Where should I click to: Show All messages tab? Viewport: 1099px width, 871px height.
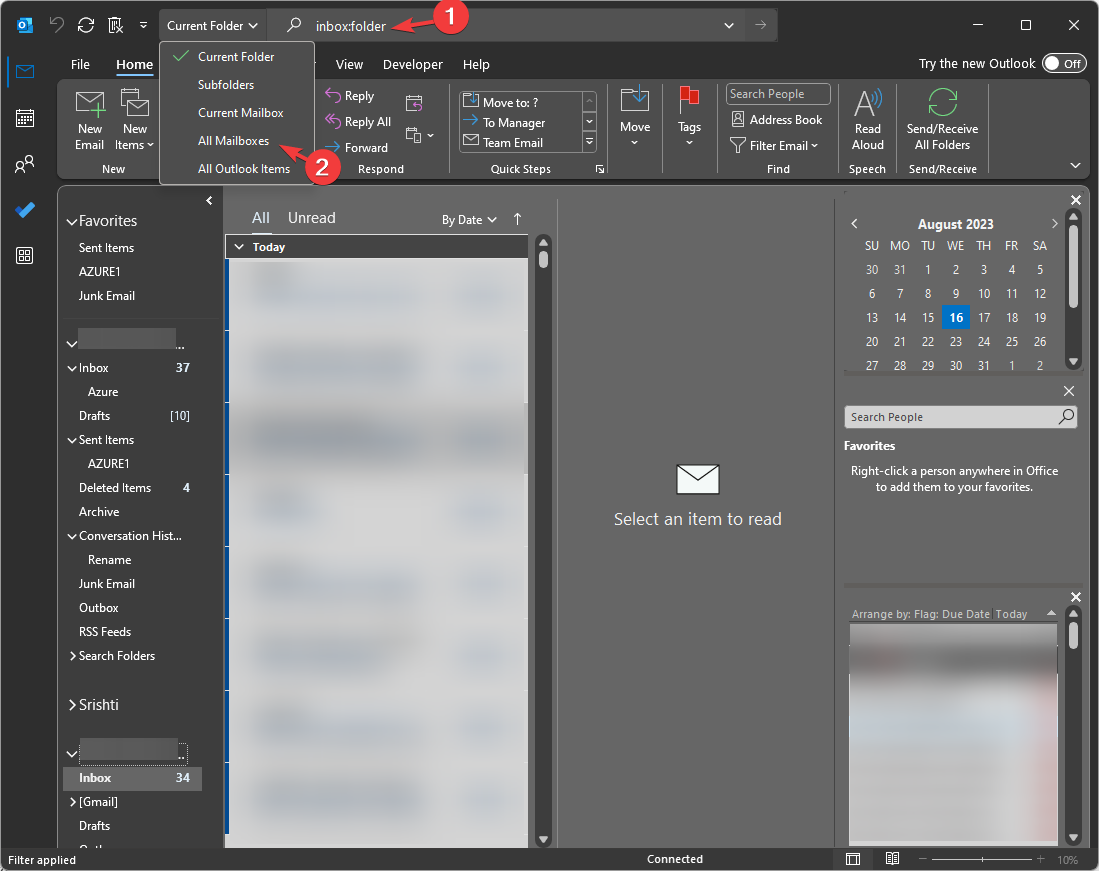click(261, 218)
